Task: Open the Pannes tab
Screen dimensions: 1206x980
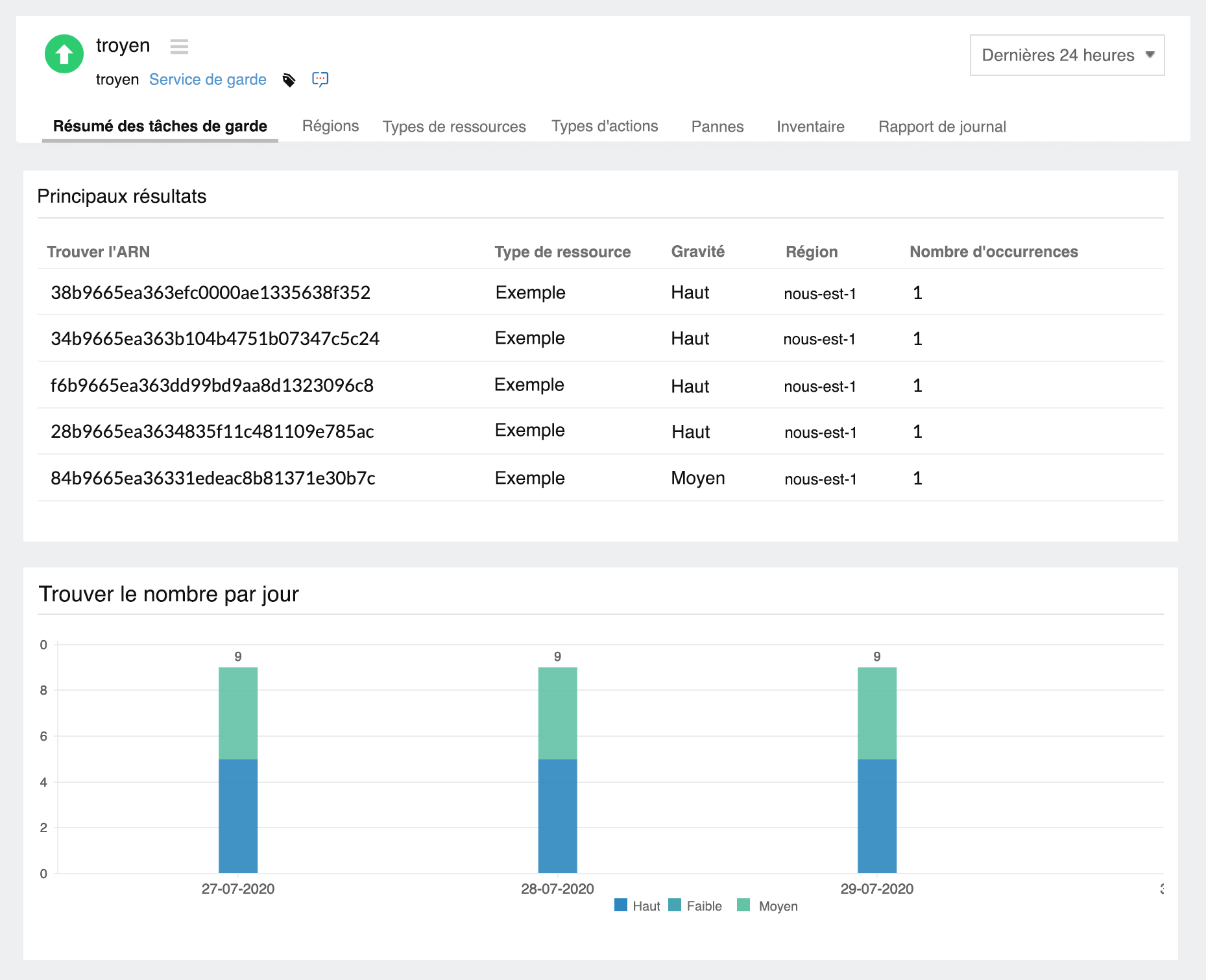Action: pyautogui.click(x=717, y=126)
